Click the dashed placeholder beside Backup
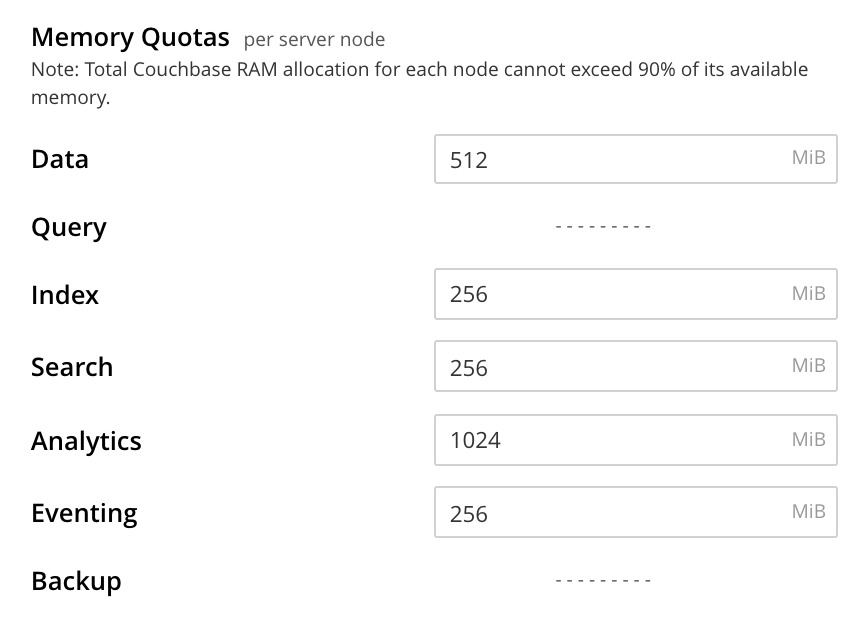This screenshot has height=633, width=867. coord(603,580)
